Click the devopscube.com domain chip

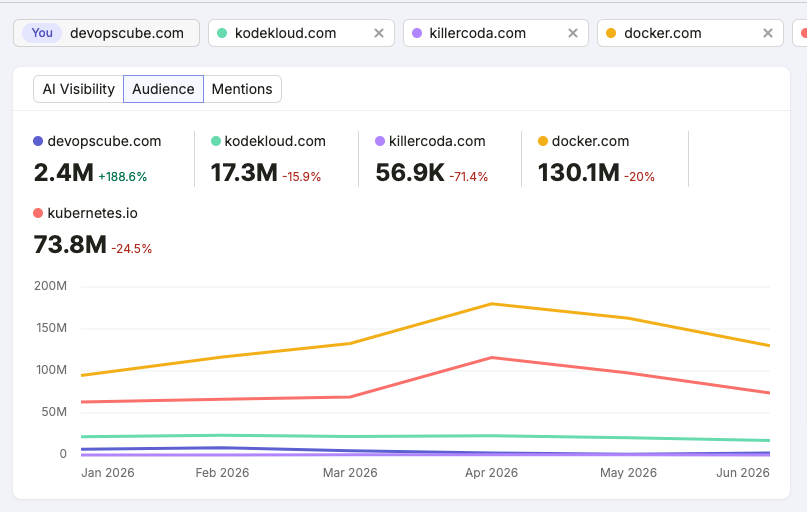click(106, 33)
